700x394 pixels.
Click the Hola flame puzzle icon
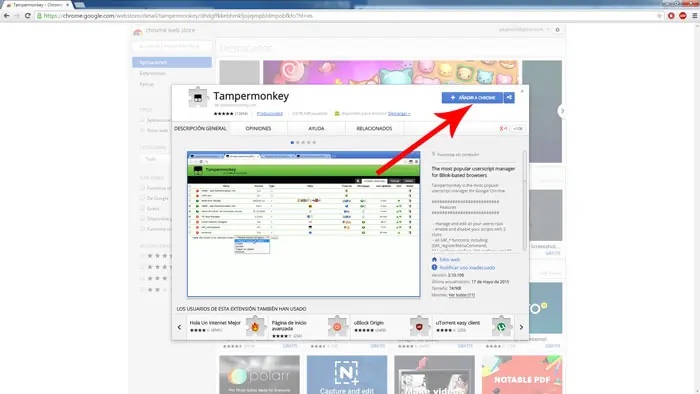point(255,327)
